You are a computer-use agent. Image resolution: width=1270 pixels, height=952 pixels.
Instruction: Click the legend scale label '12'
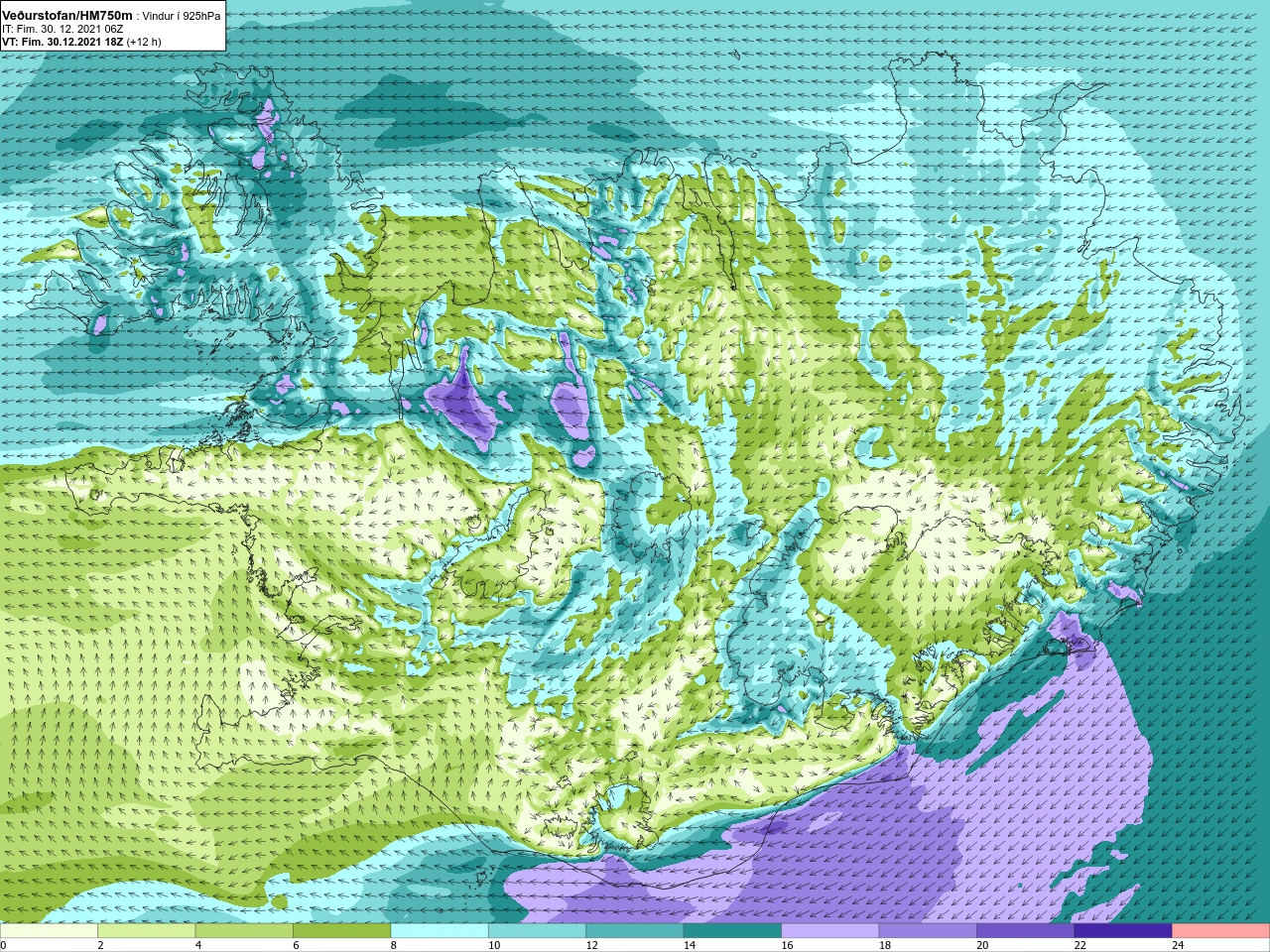coord(591,945)
